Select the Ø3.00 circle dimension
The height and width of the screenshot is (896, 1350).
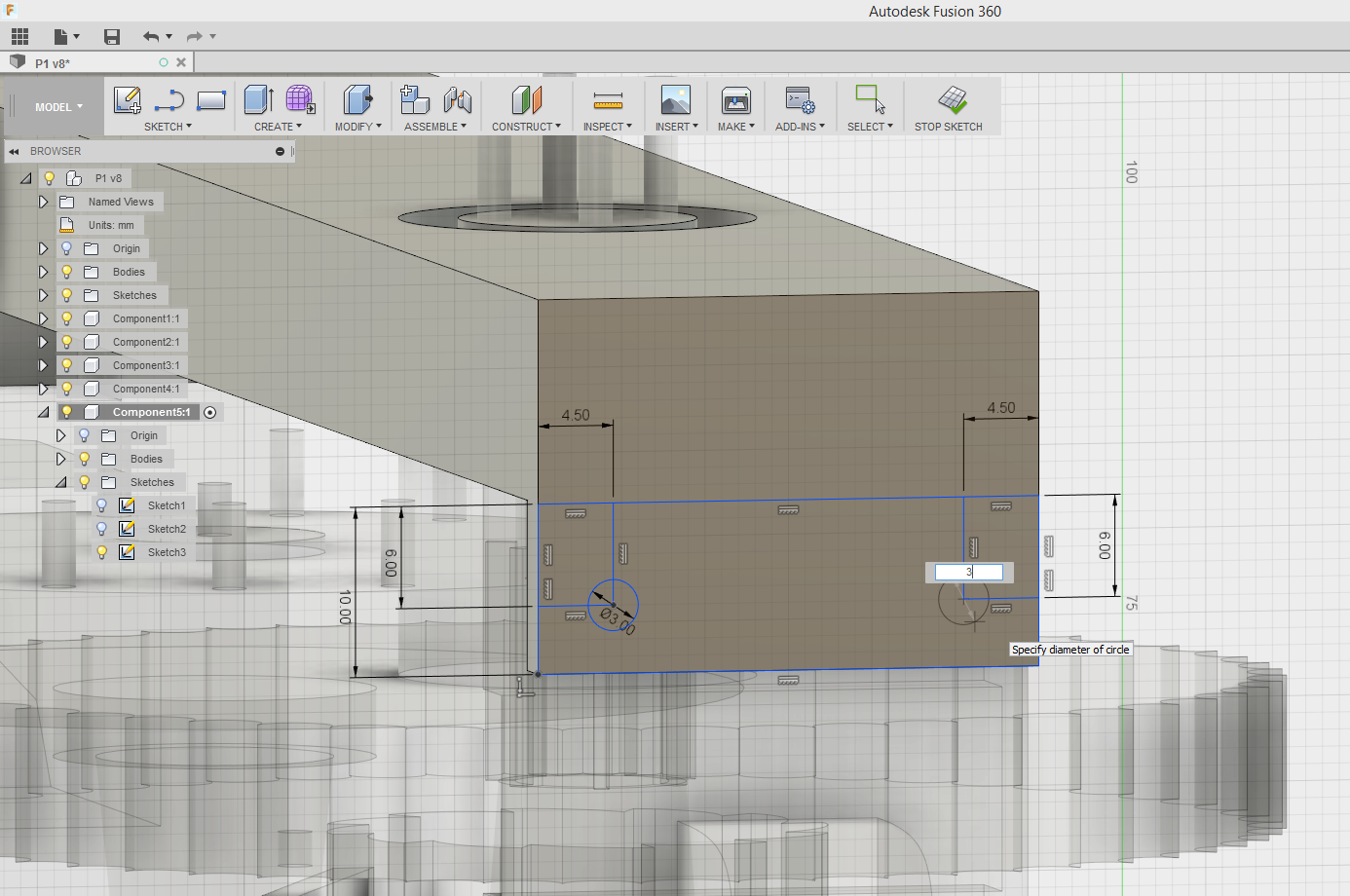coord(618,619)
